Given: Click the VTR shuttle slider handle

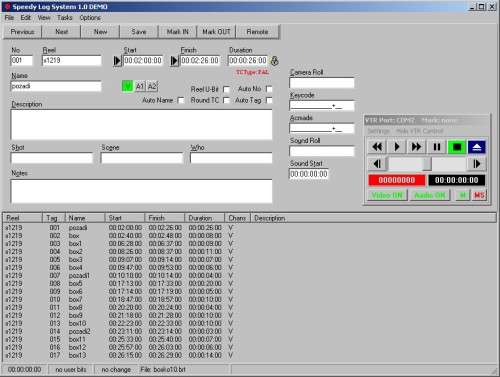Looking at the screenshot, I should 427,164.
